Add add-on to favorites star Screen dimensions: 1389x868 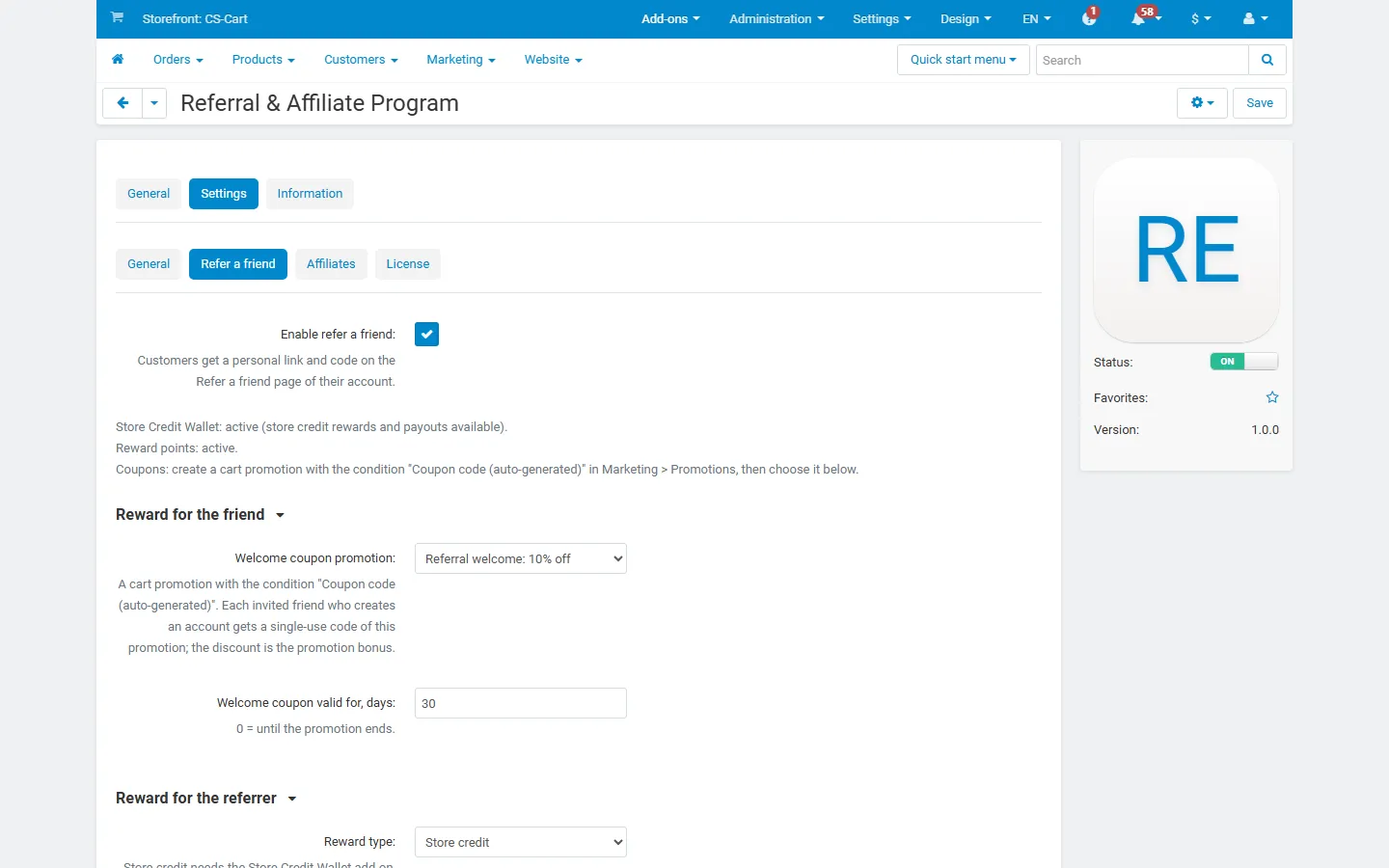pos(1272,397)
